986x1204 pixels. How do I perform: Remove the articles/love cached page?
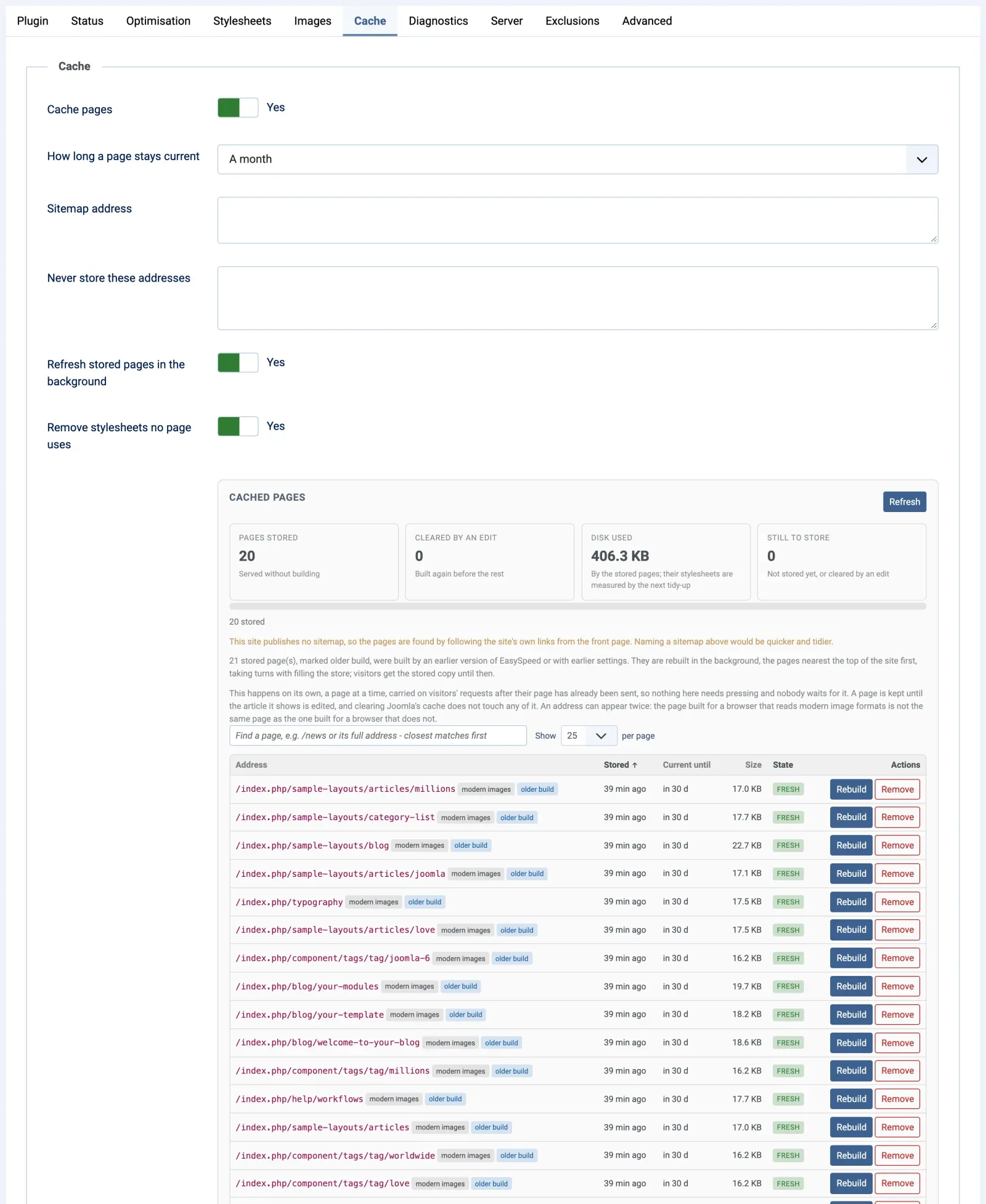pos(897,930)
